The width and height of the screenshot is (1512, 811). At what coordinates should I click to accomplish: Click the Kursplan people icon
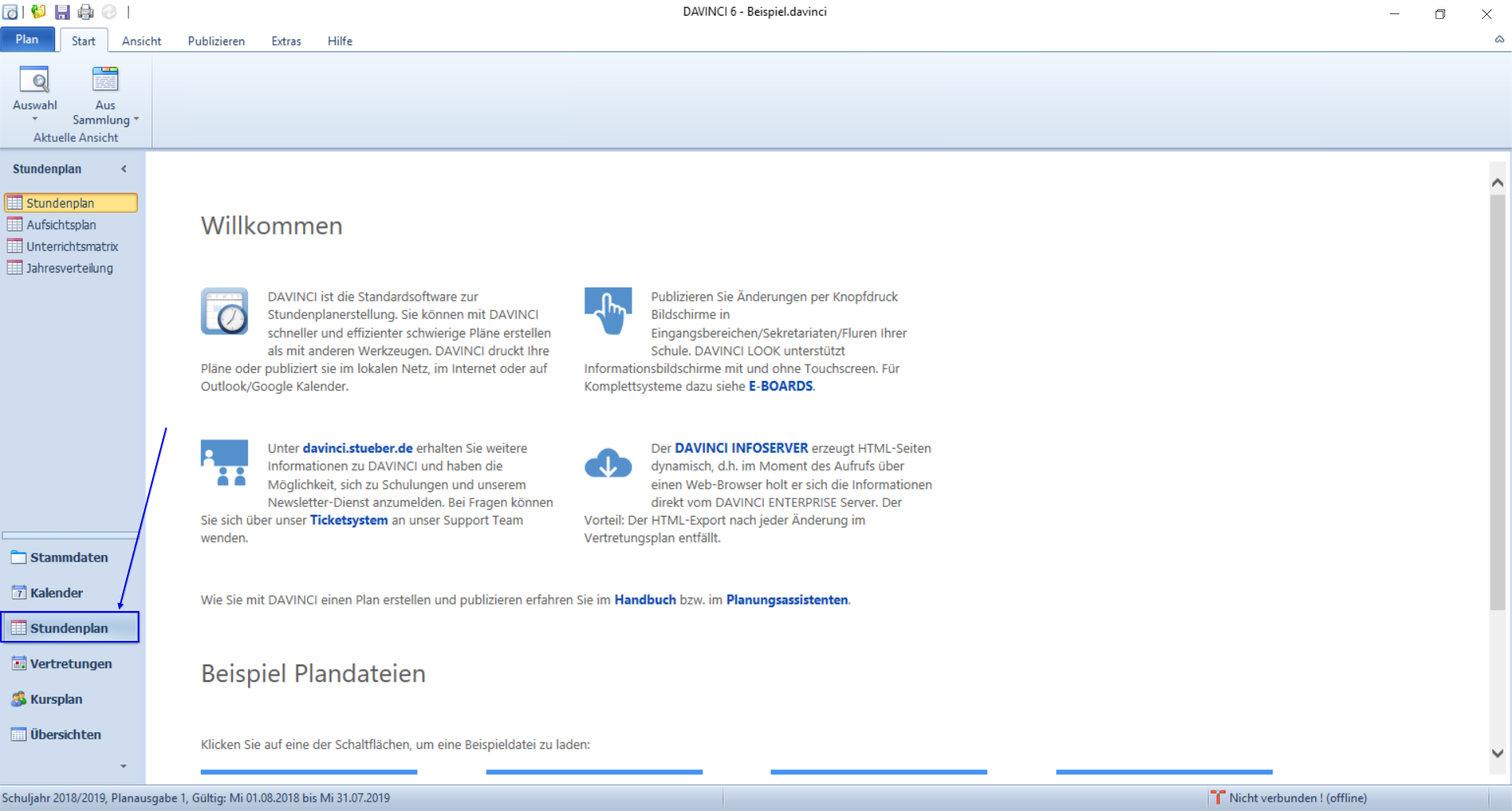(x=19, y=699)
